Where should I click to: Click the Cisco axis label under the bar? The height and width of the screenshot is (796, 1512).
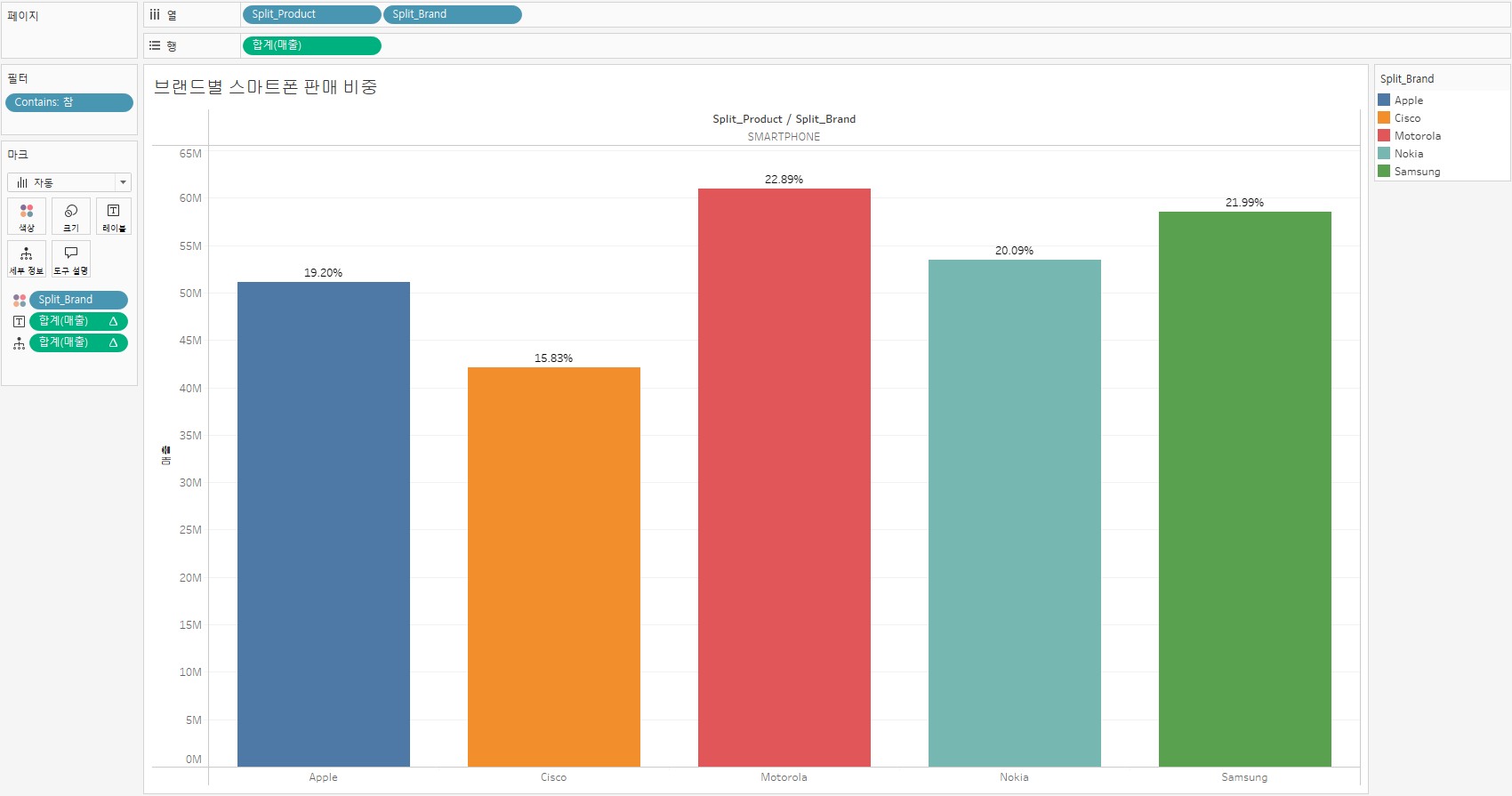coord(554,777)
